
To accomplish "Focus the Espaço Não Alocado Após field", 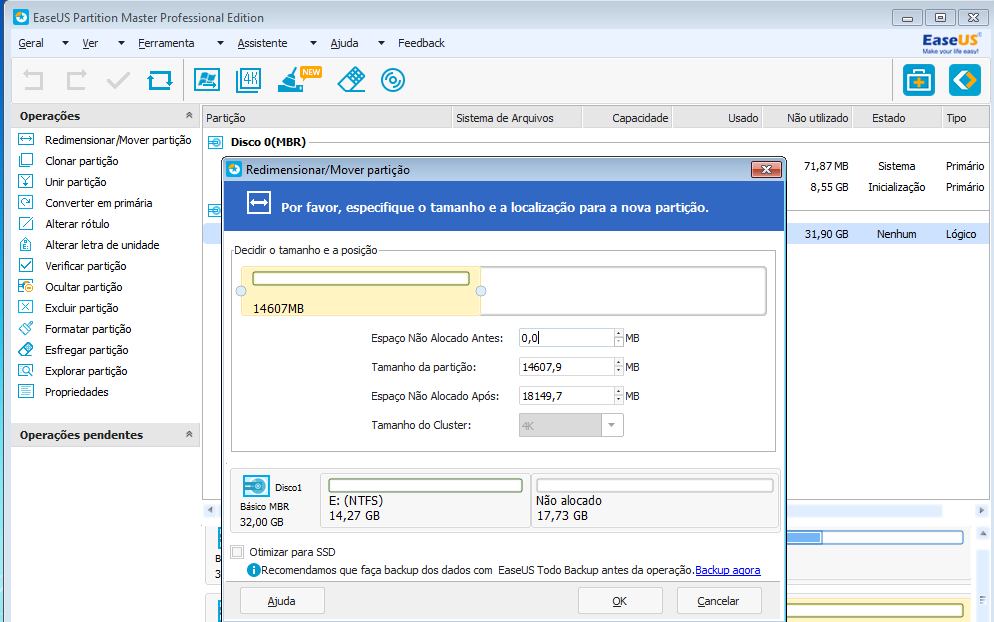I will [x=566, y=396].
